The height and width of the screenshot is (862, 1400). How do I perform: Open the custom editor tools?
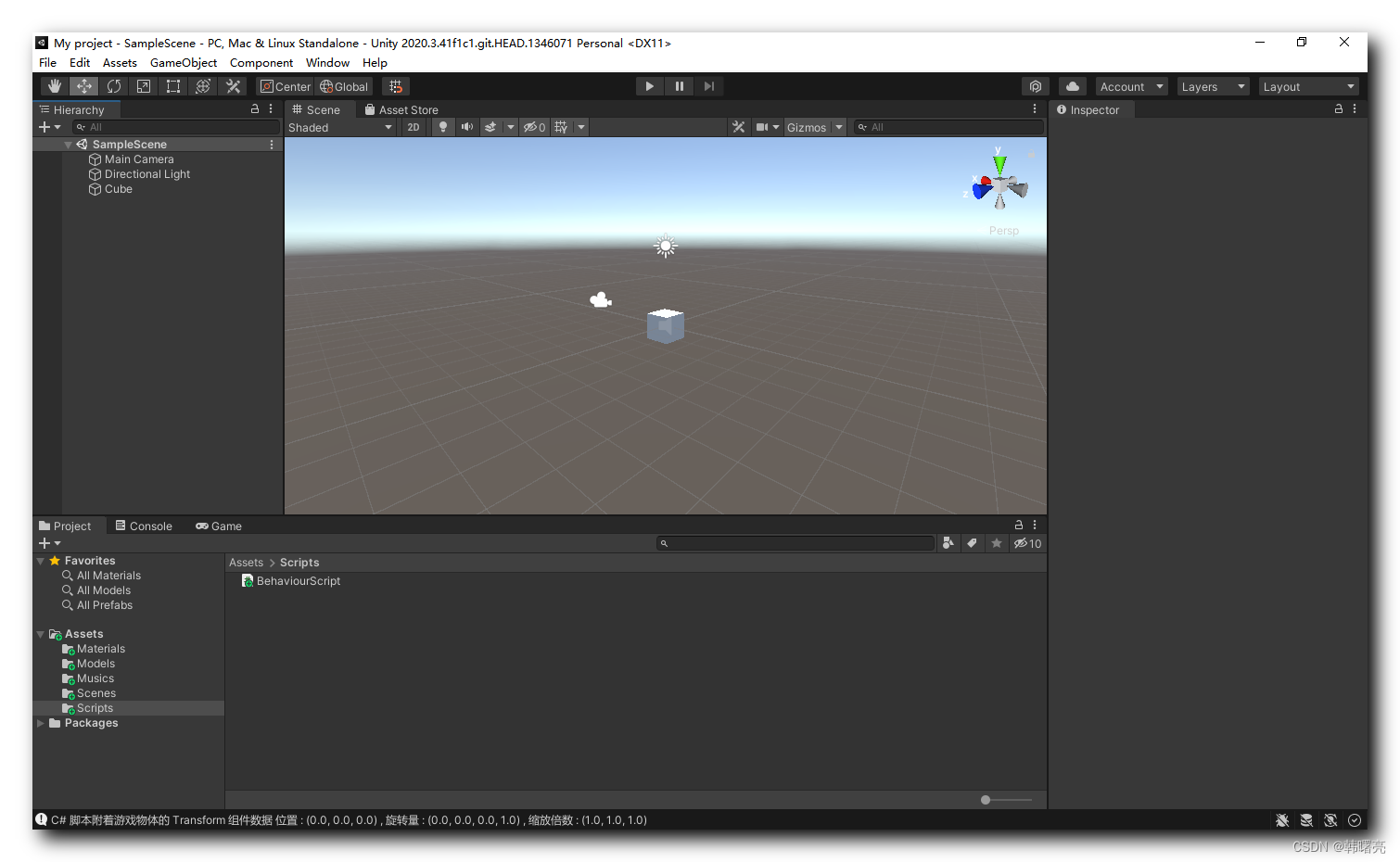point(233,86)
